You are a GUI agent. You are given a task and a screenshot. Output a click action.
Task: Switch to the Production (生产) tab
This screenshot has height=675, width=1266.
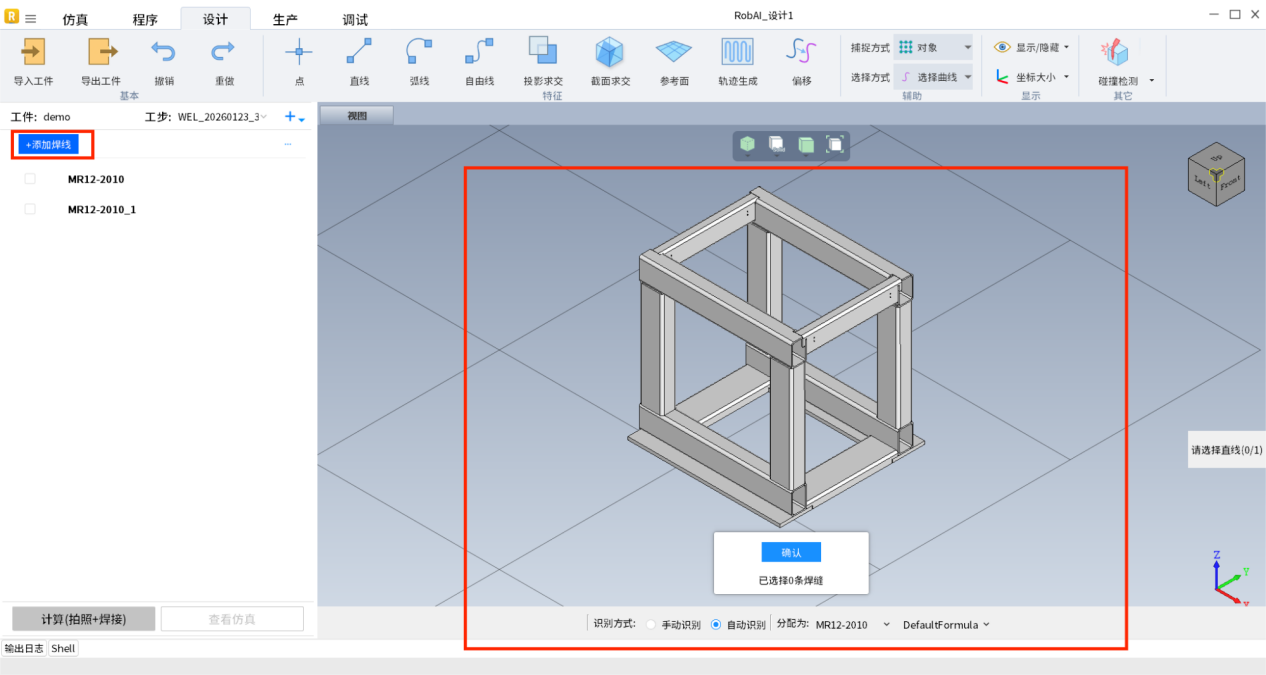coord(285,20)
